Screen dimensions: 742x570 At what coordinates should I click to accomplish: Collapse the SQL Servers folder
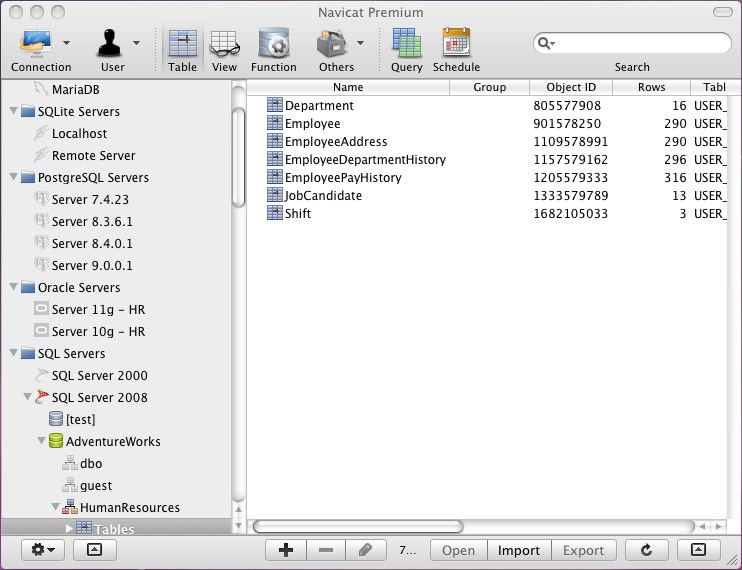[x=14, y=353]
